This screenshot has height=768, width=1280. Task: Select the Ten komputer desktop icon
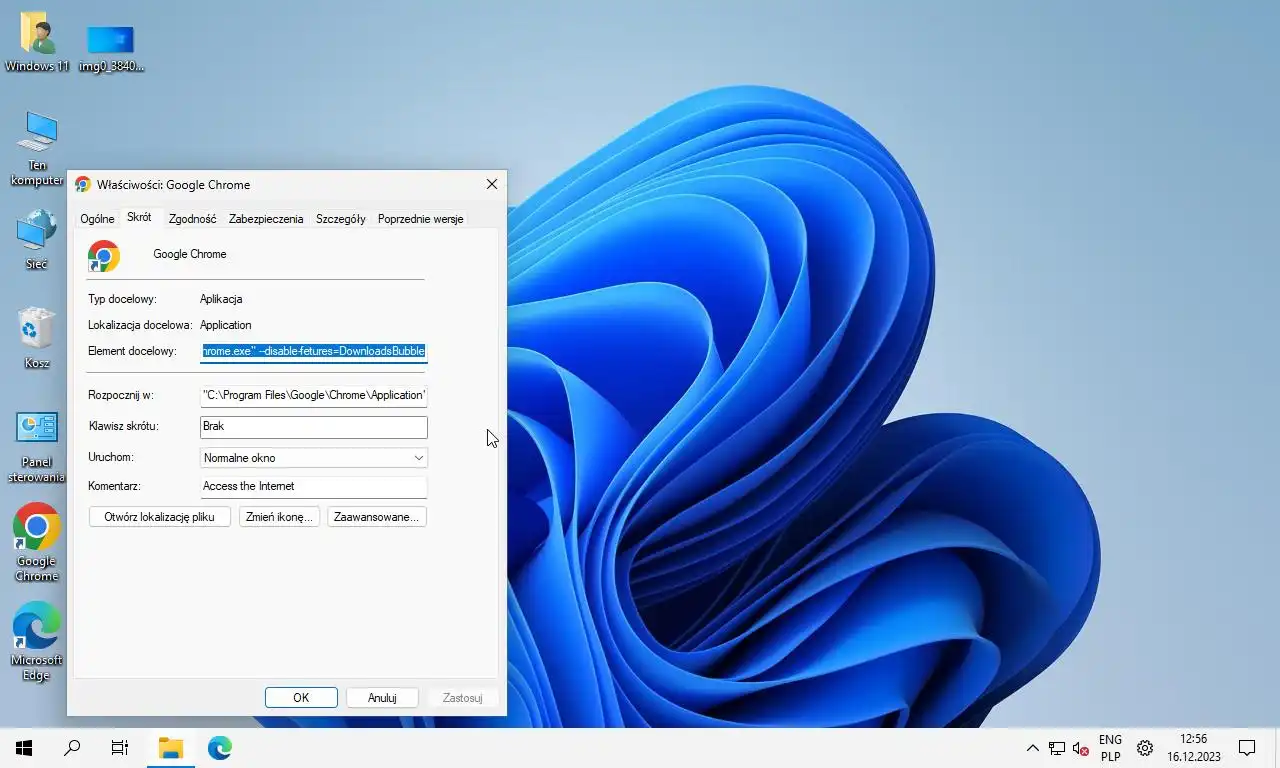pyautogui.click(x=37, y=148)
